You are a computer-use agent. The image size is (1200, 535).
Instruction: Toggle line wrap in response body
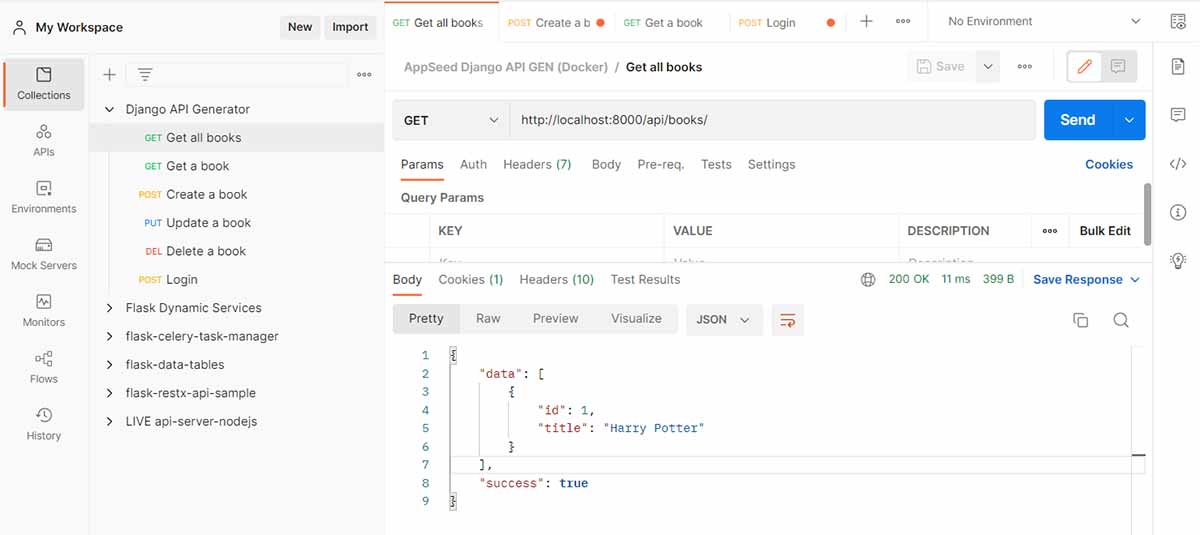[788, 319]
